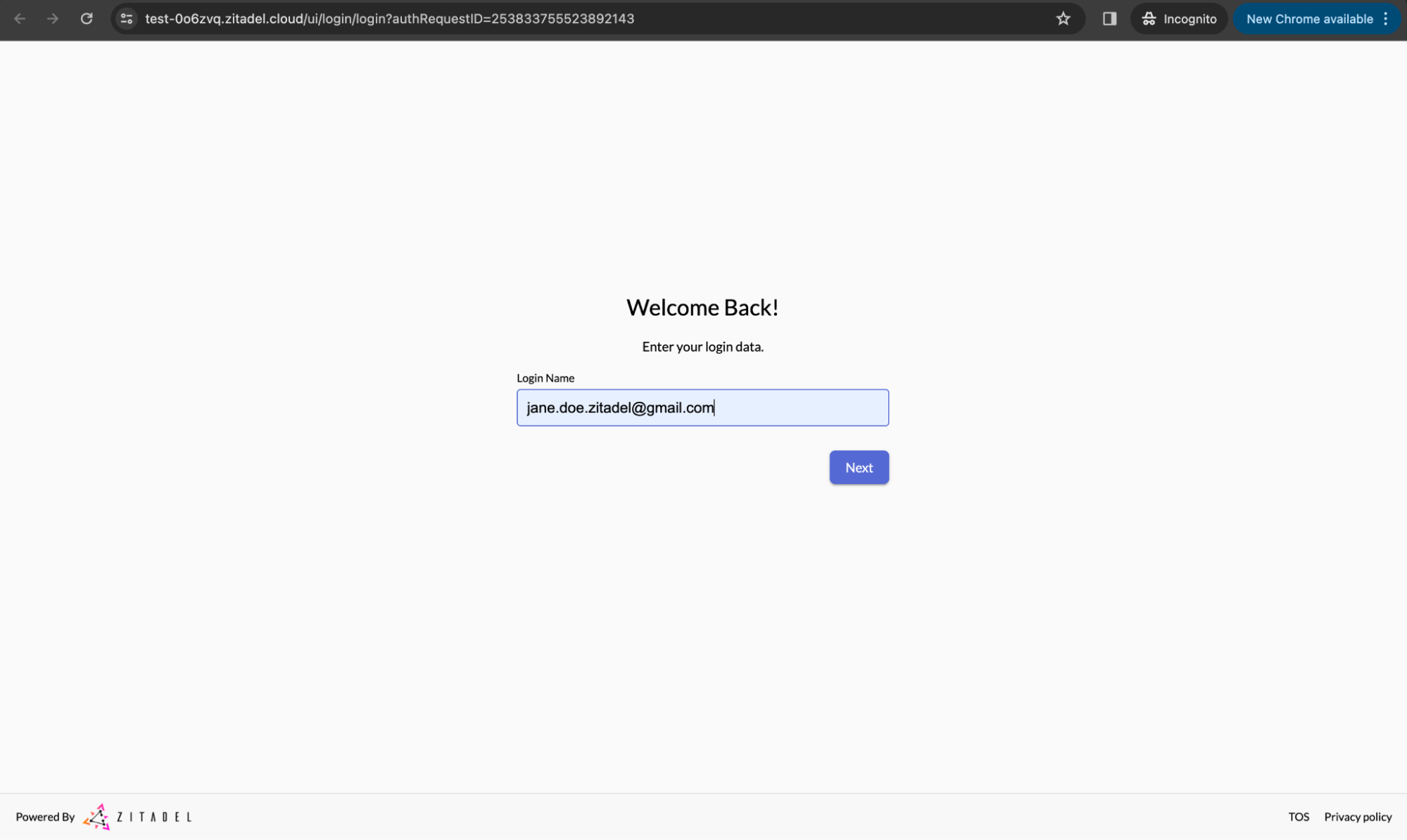Click the forward navigation arrow icon
This screenshot has height=840, width=1407.
click(x=52, y=19)
